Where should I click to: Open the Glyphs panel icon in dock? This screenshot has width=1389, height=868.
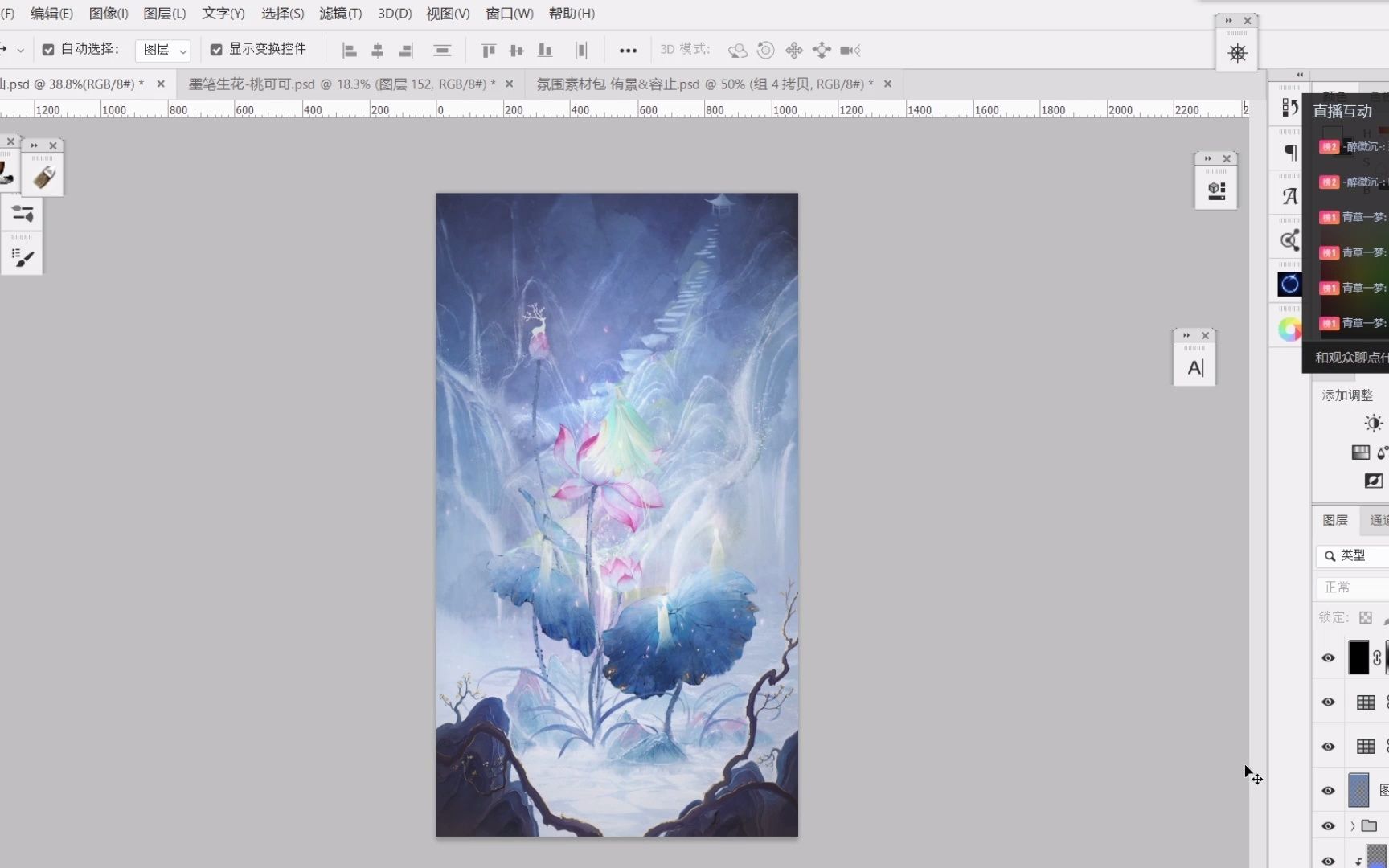point(1290,196)
